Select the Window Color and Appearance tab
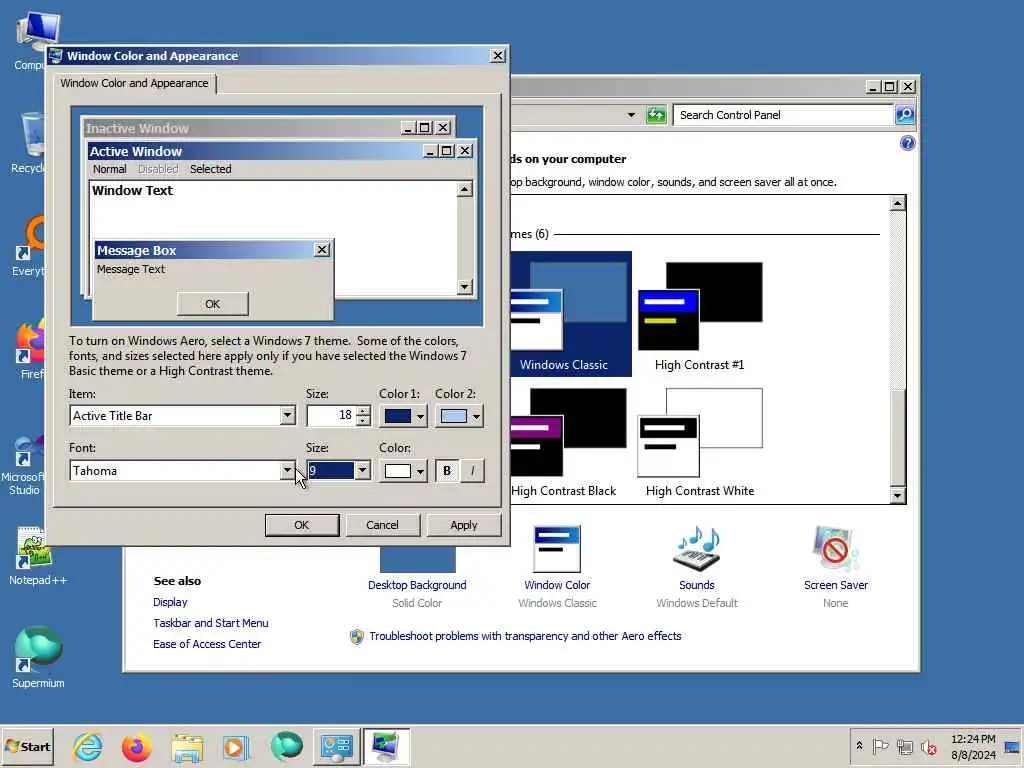 135,83
